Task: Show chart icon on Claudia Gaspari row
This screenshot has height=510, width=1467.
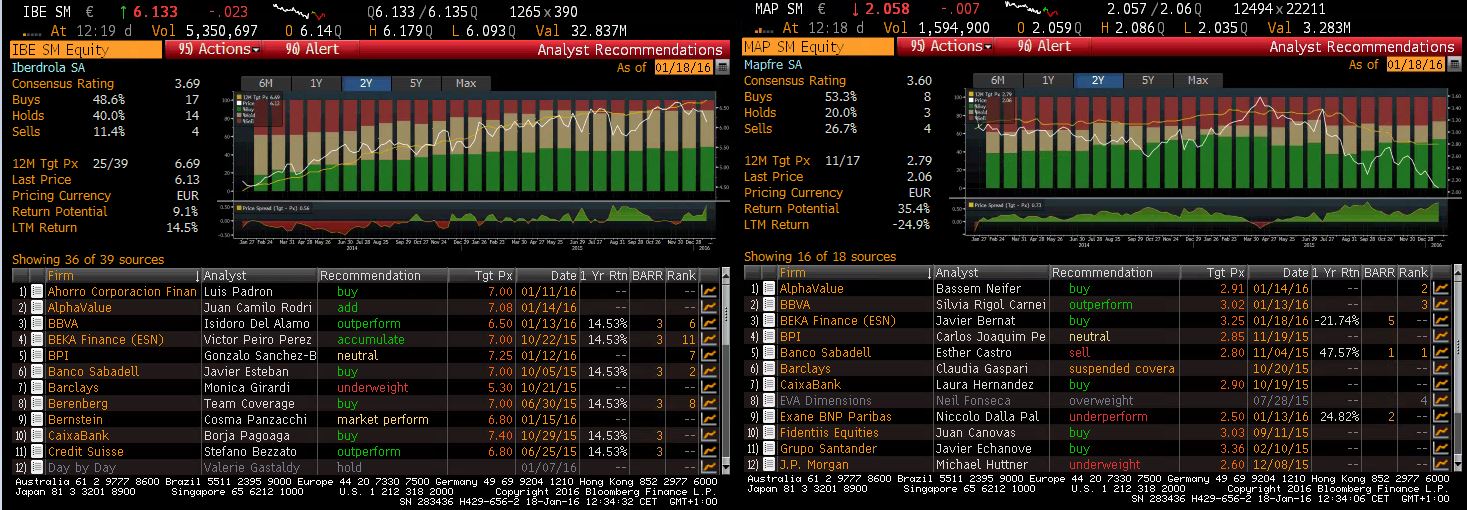Action: (x=1441, y=369)
